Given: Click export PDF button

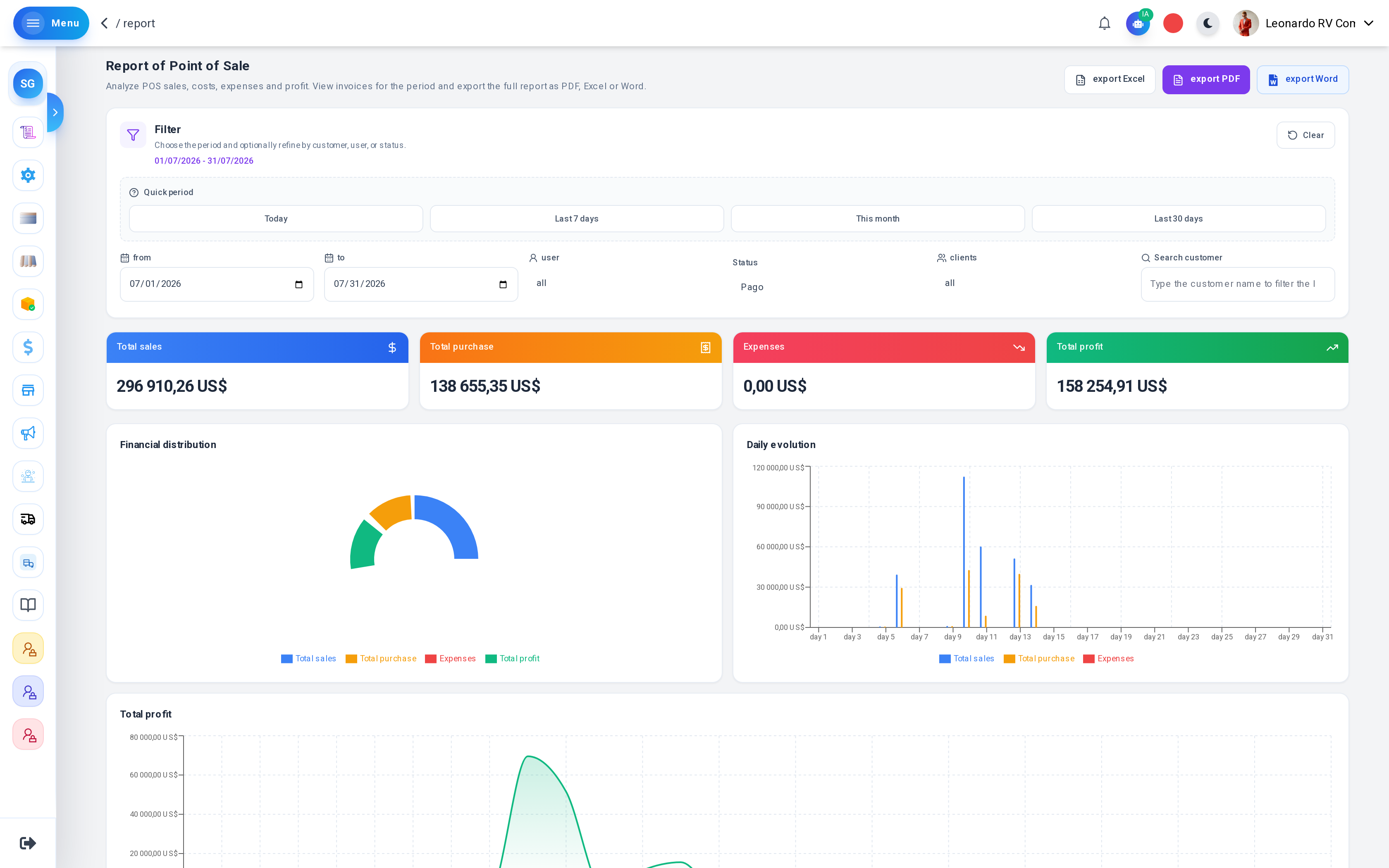Looking at the screenshot, I should pyautogui.click(x=1206, y=79).
